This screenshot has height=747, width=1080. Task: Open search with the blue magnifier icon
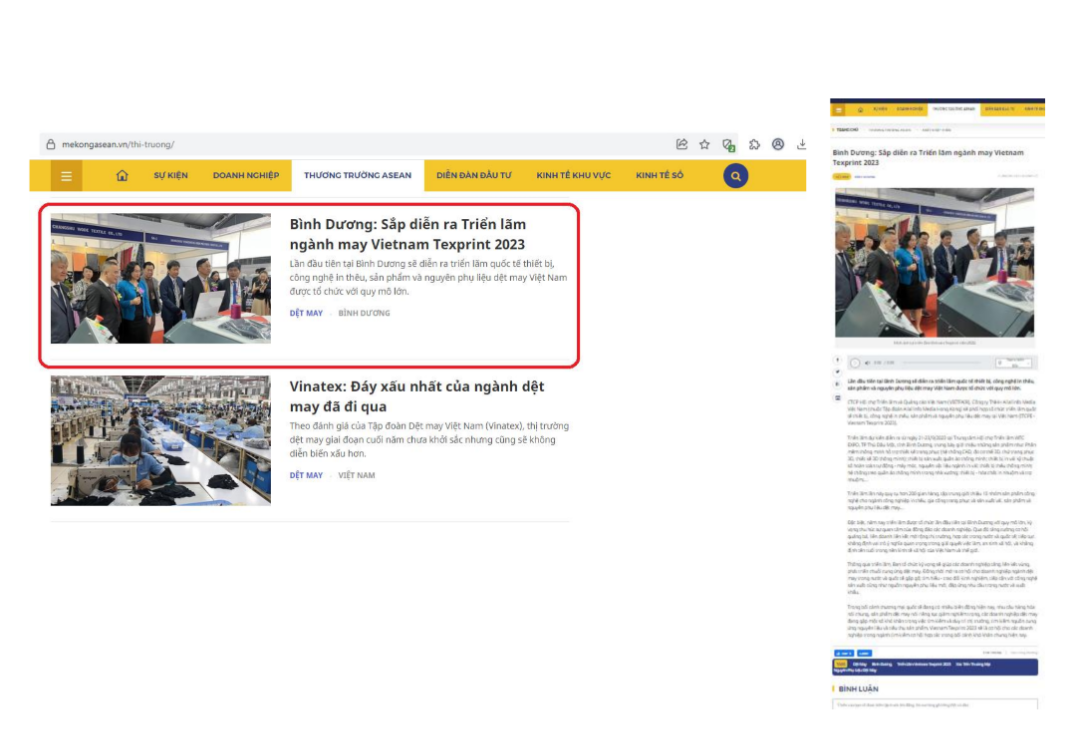(x=735, y=176)
